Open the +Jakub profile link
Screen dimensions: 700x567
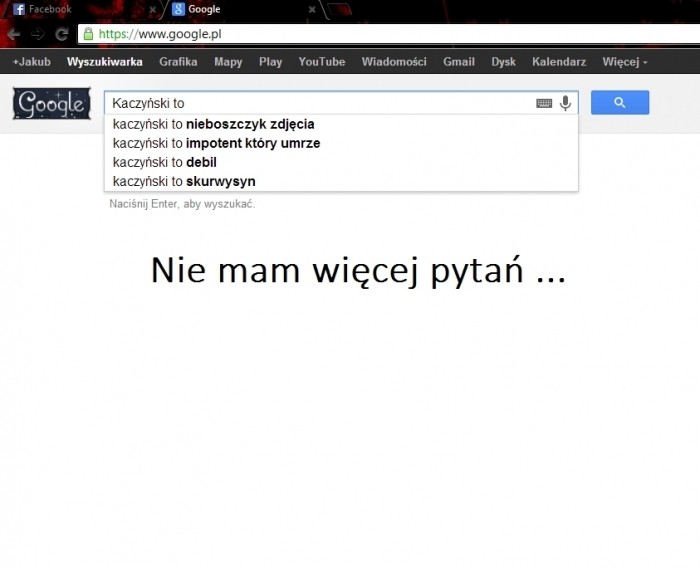pos(31,62)
